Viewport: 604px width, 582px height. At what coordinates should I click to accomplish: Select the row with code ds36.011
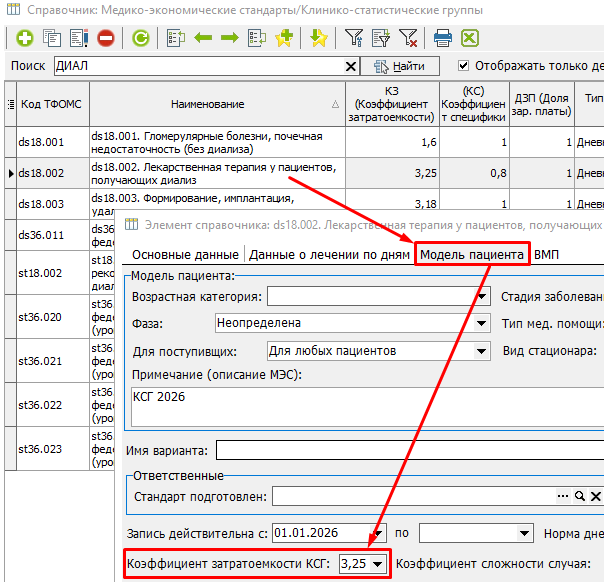(53, 235)
